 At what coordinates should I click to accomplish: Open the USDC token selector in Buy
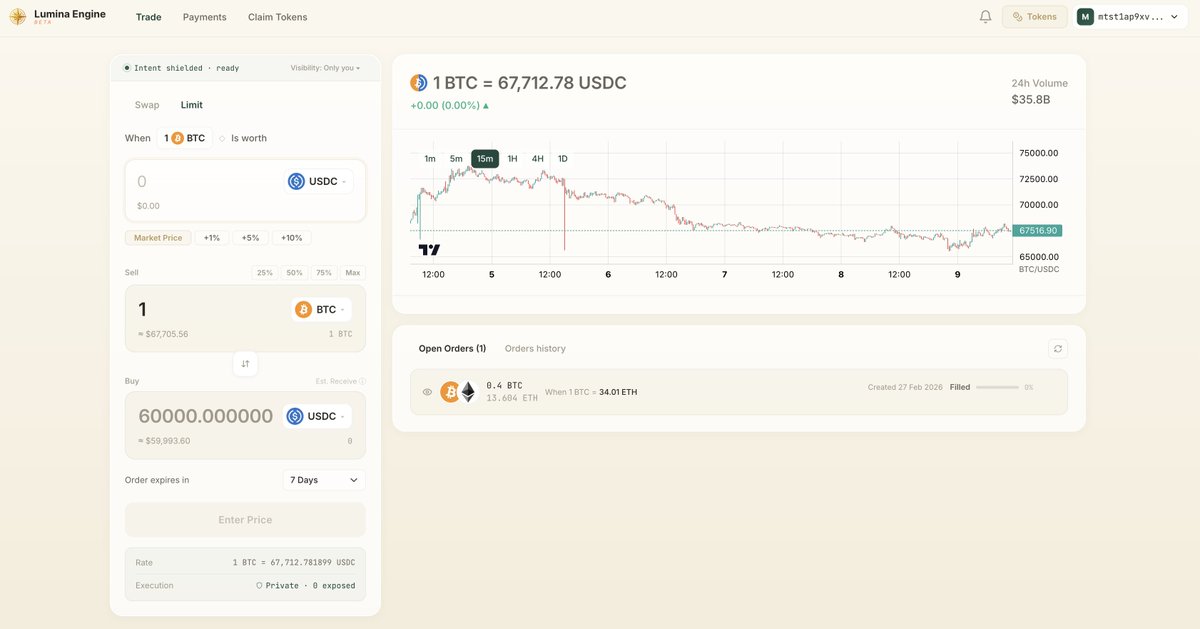(x=316, y=416)
